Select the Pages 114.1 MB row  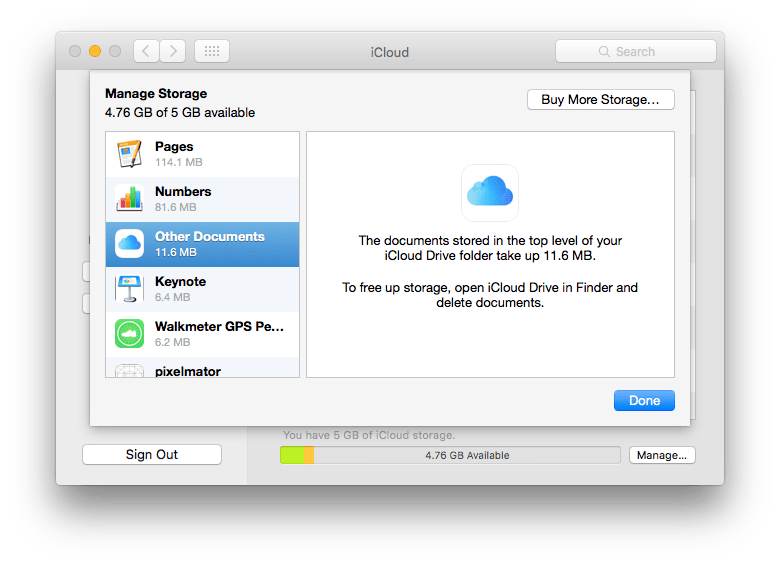click(x=220, y=154)
